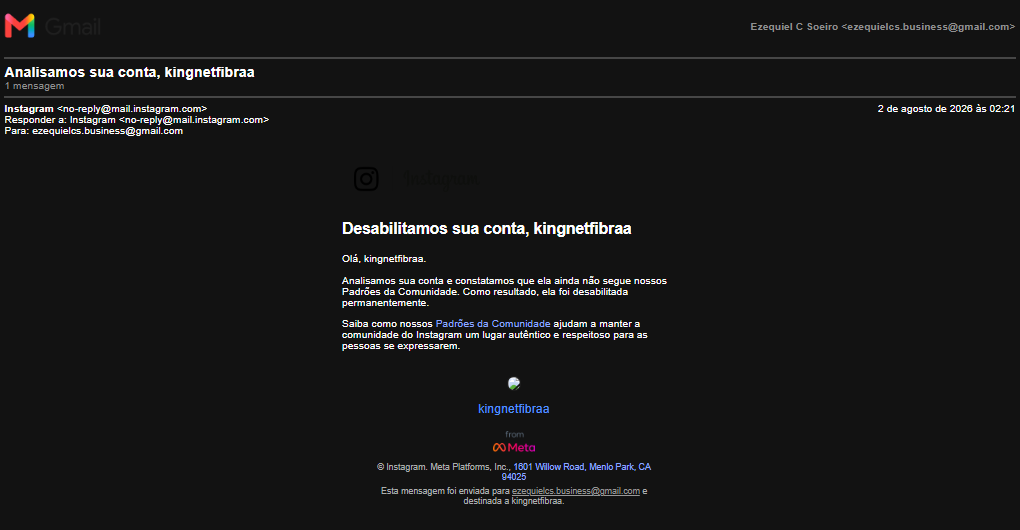Click the heading 'Desabilitamos sua conta, kingnetfibraa'
The image size is (1020, 530).
tap(487, 228)
